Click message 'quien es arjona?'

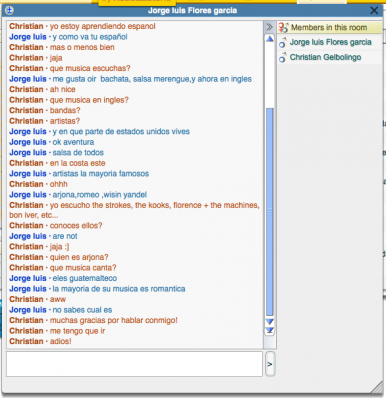coord(79,257)
